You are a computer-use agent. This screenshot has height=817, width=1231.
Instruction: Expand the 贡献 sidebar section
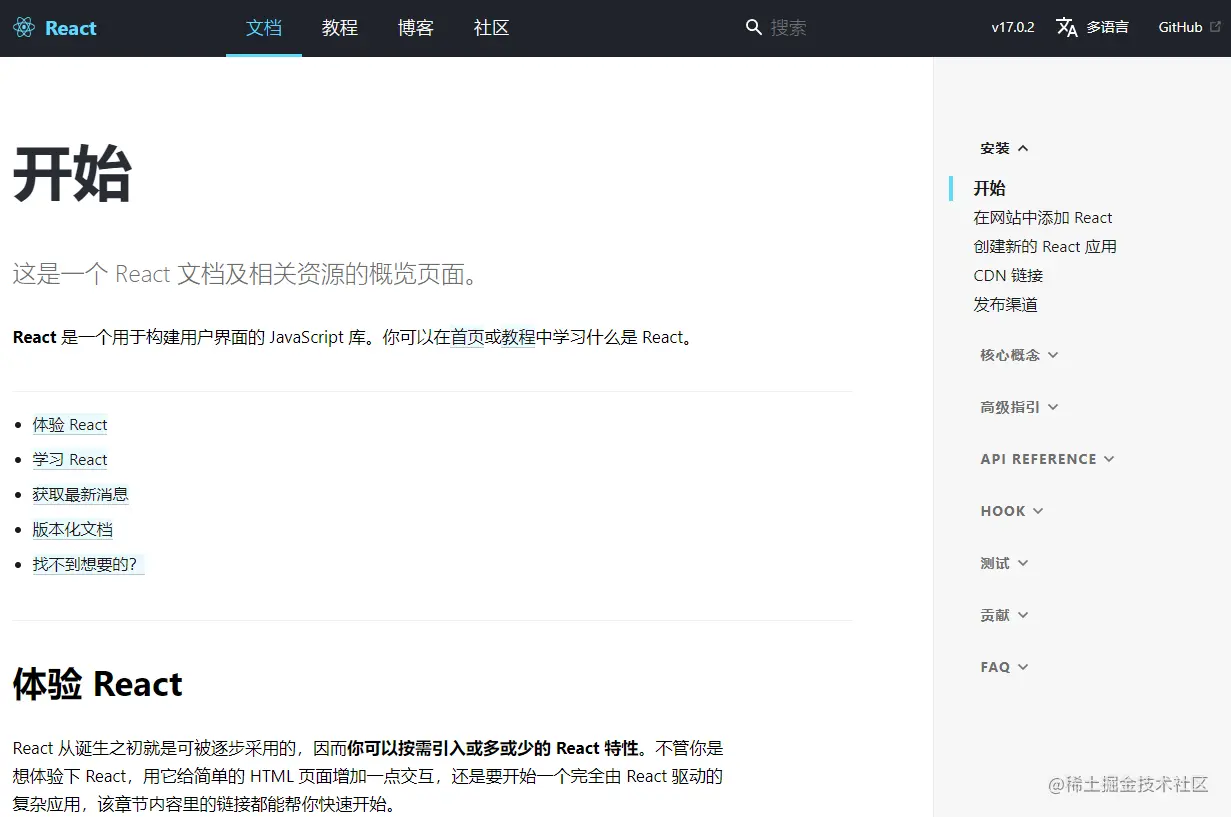[x=1004, y=615]
